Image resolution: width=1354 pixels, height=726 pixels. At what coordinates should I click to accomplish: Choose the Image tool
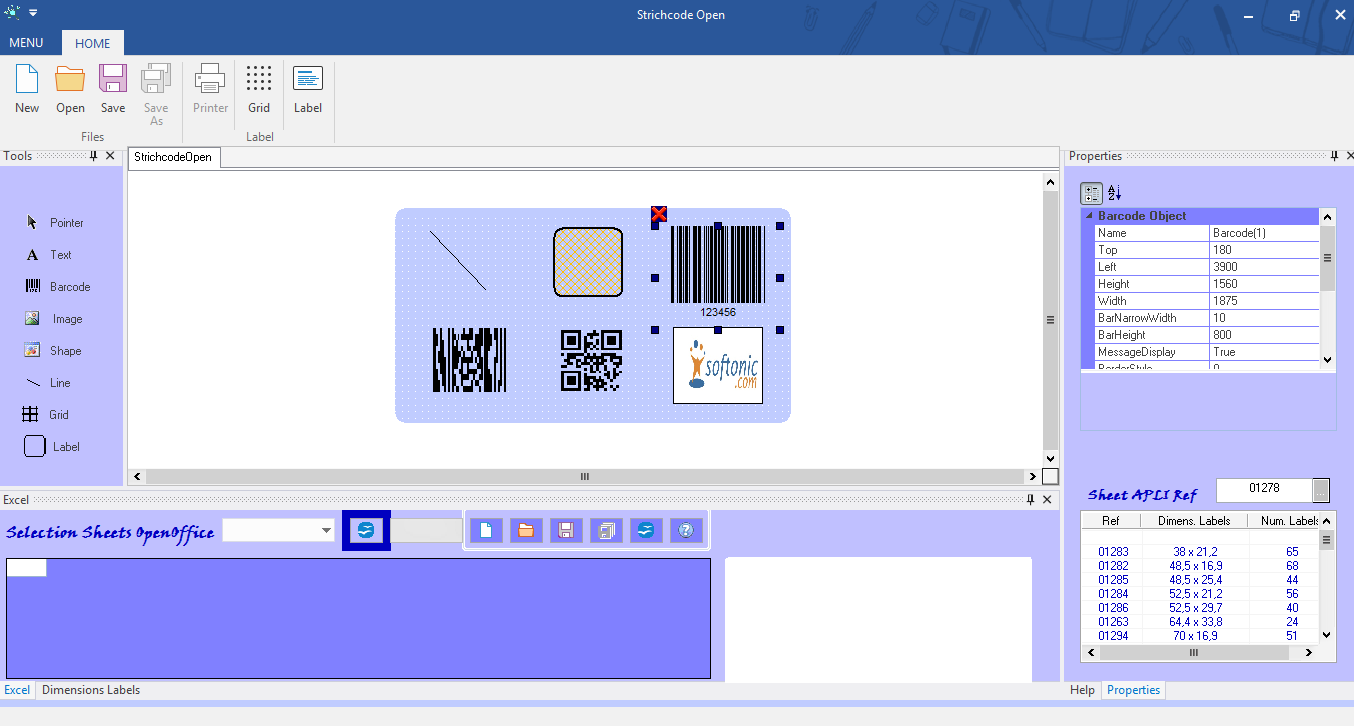coord(55,319)
